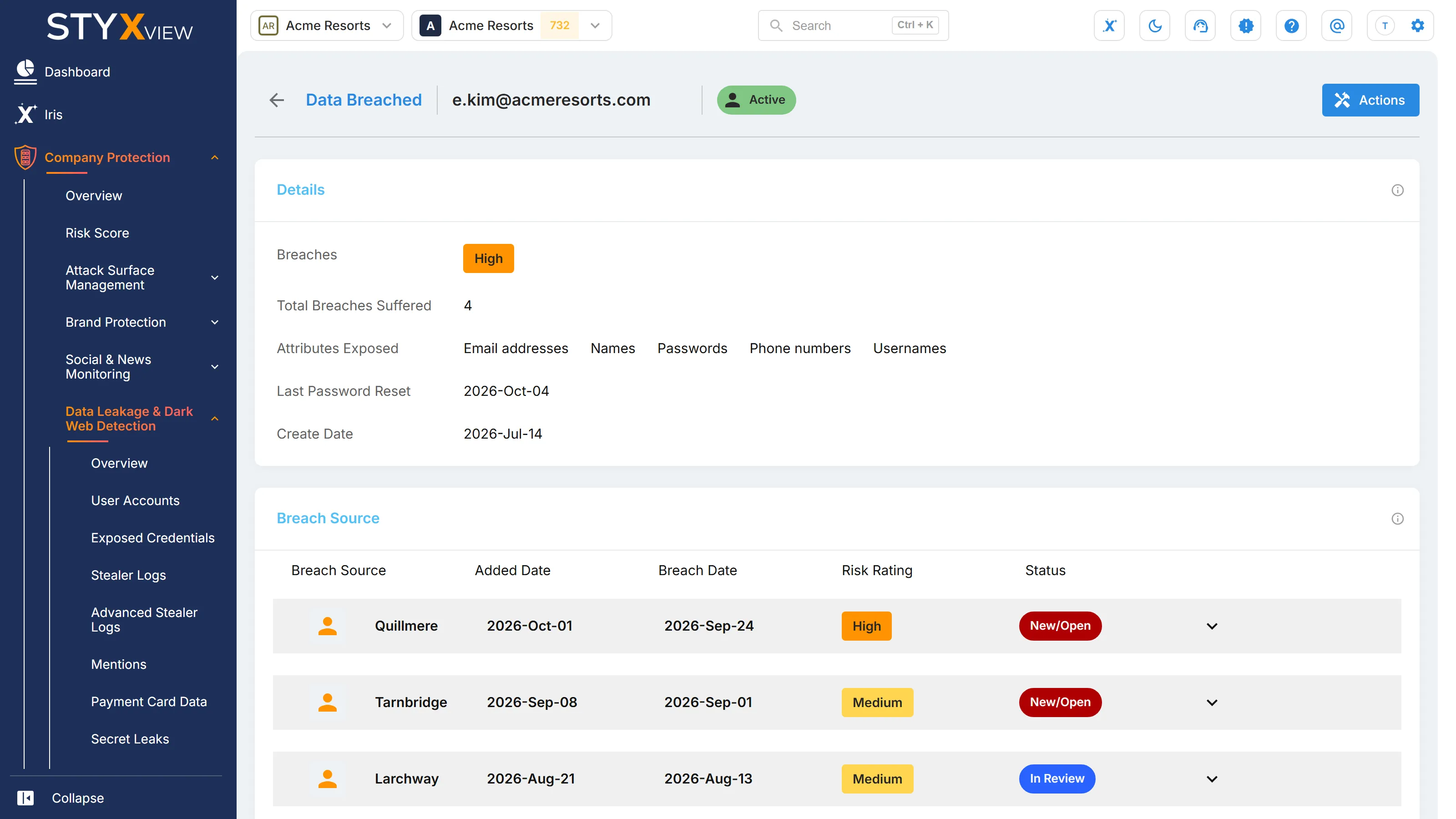
Task: Click the Data Breached breadcrumb link
Action: pyautogui.click(x=364, y=100)
